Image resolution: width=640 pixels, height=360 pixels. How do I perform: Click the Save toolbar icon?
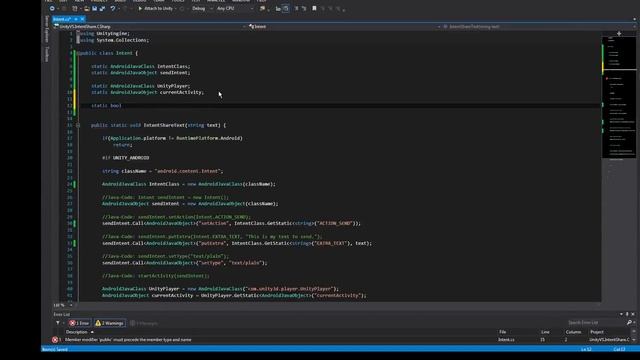(94, 8)
